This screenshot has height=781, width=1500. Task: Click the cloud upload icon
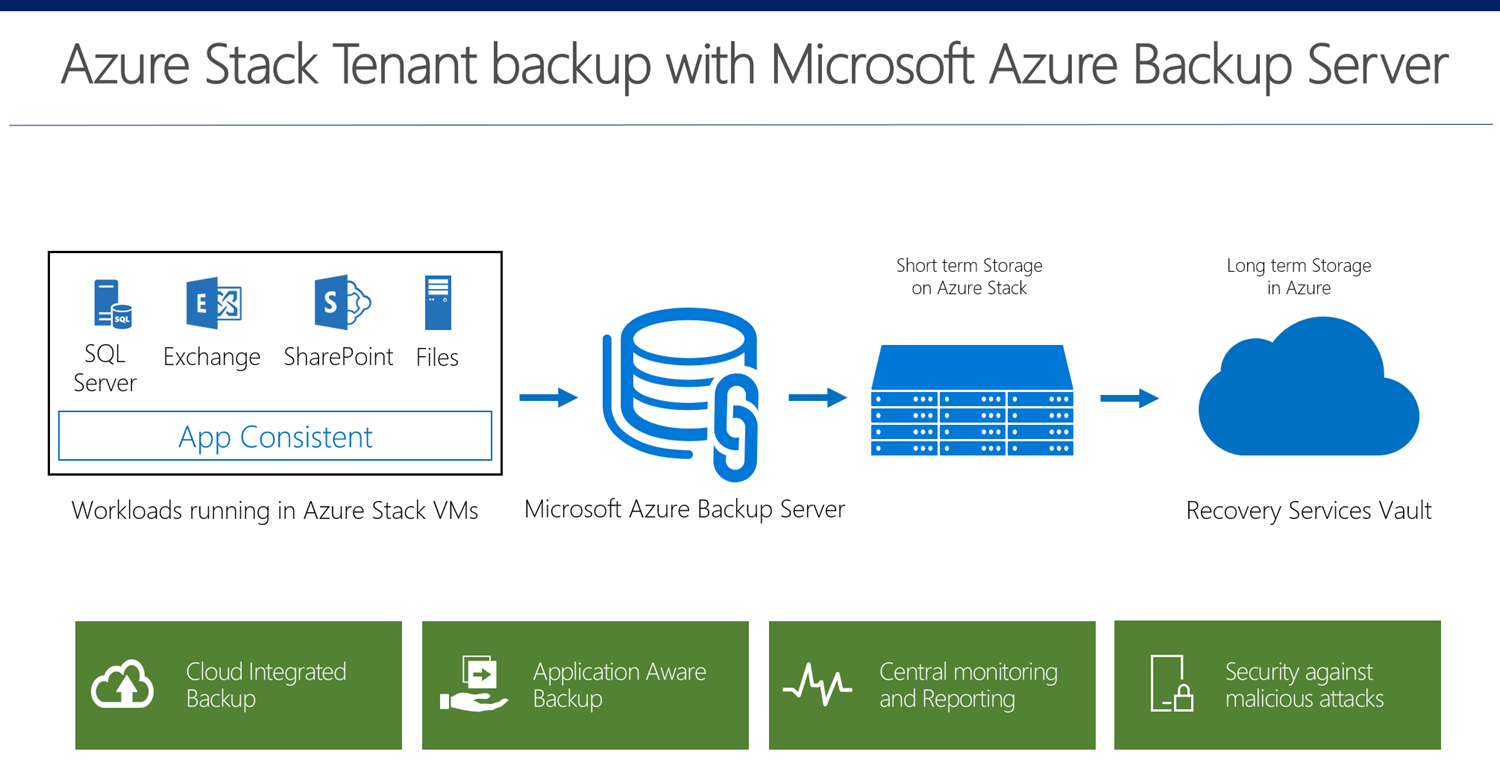tap(122, 685)
